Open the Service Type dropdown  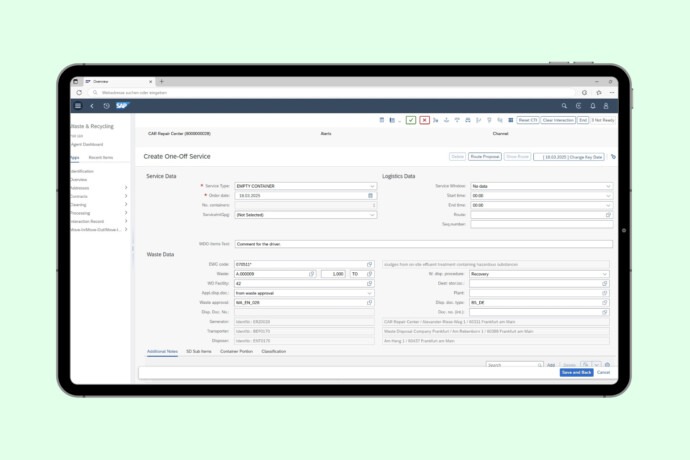372,186
